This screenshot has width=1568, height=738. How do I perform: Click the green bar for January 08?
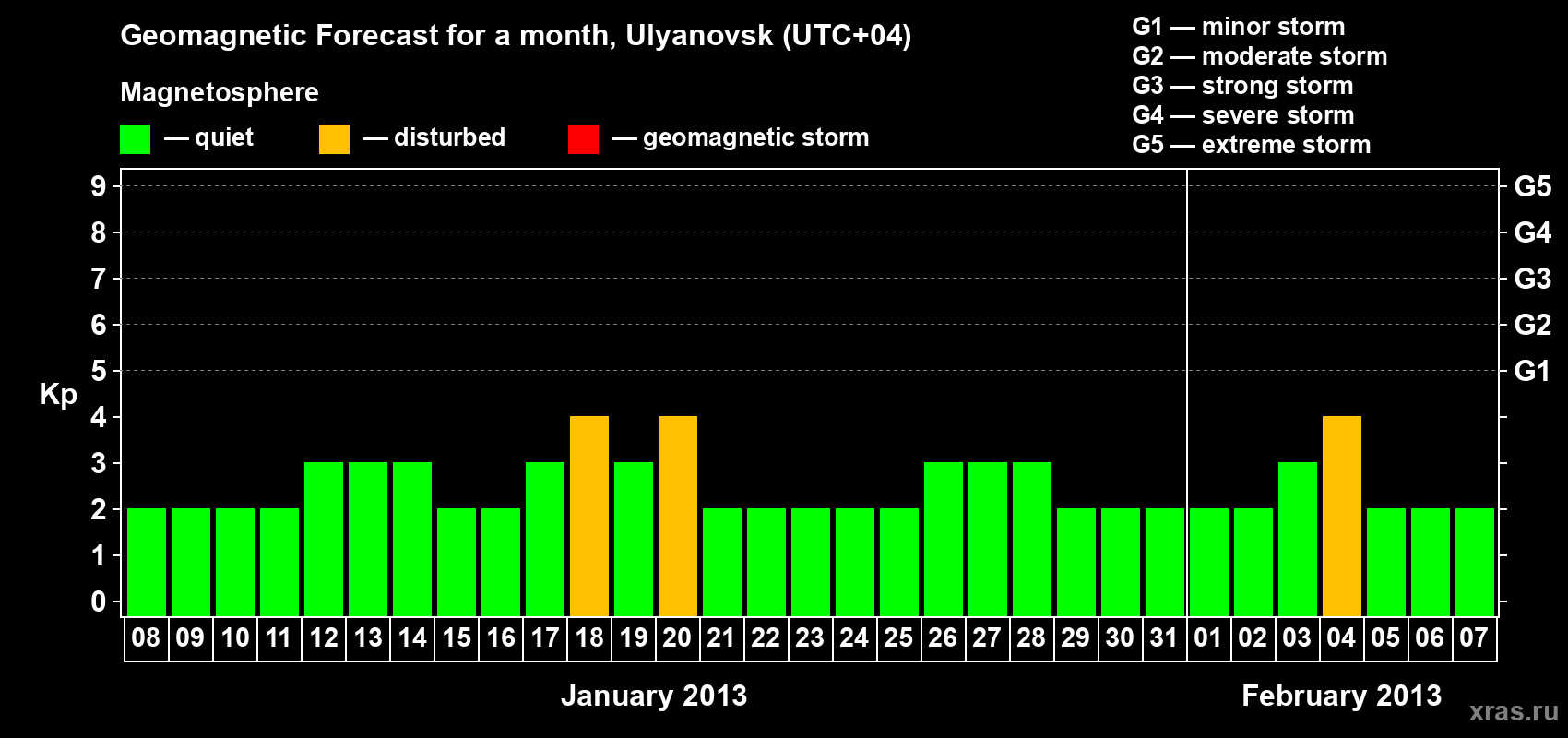tap(147, 563)
